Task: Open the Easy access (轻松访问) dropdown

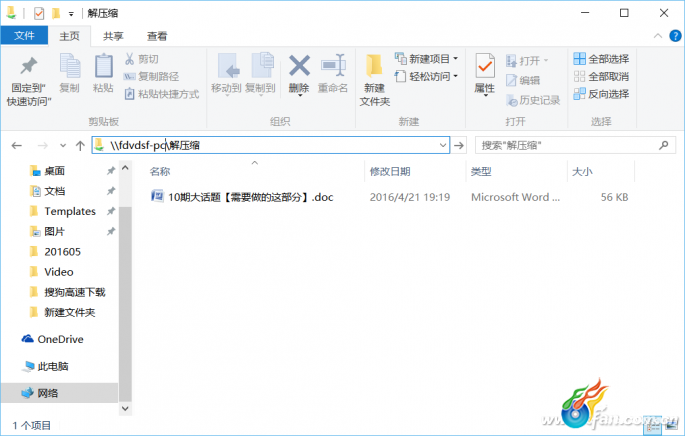Action: pos(426,76)
